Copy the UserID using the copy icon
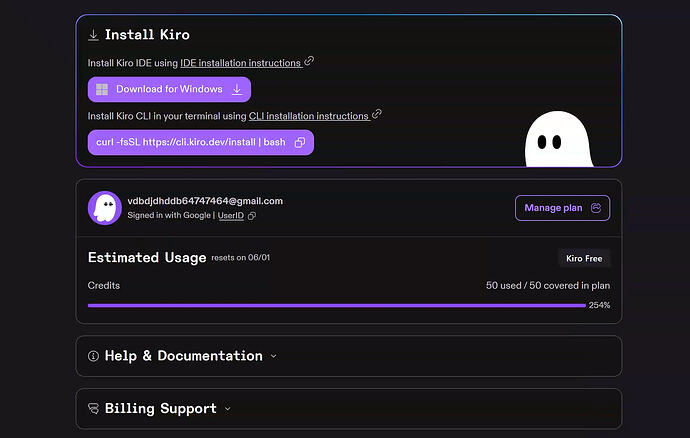 point(252,216)
